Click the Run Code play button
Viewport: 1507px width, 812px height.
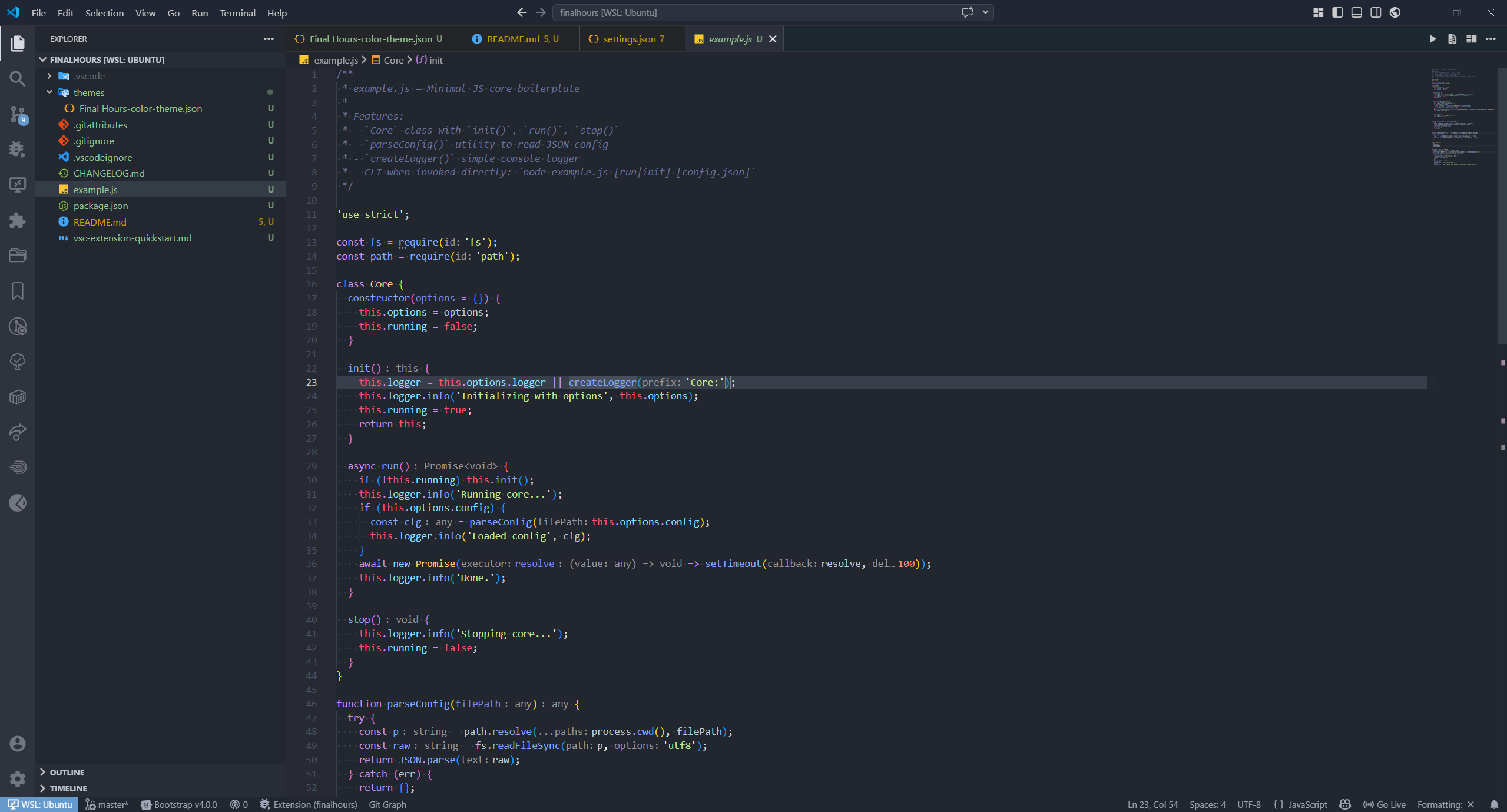1432,39
